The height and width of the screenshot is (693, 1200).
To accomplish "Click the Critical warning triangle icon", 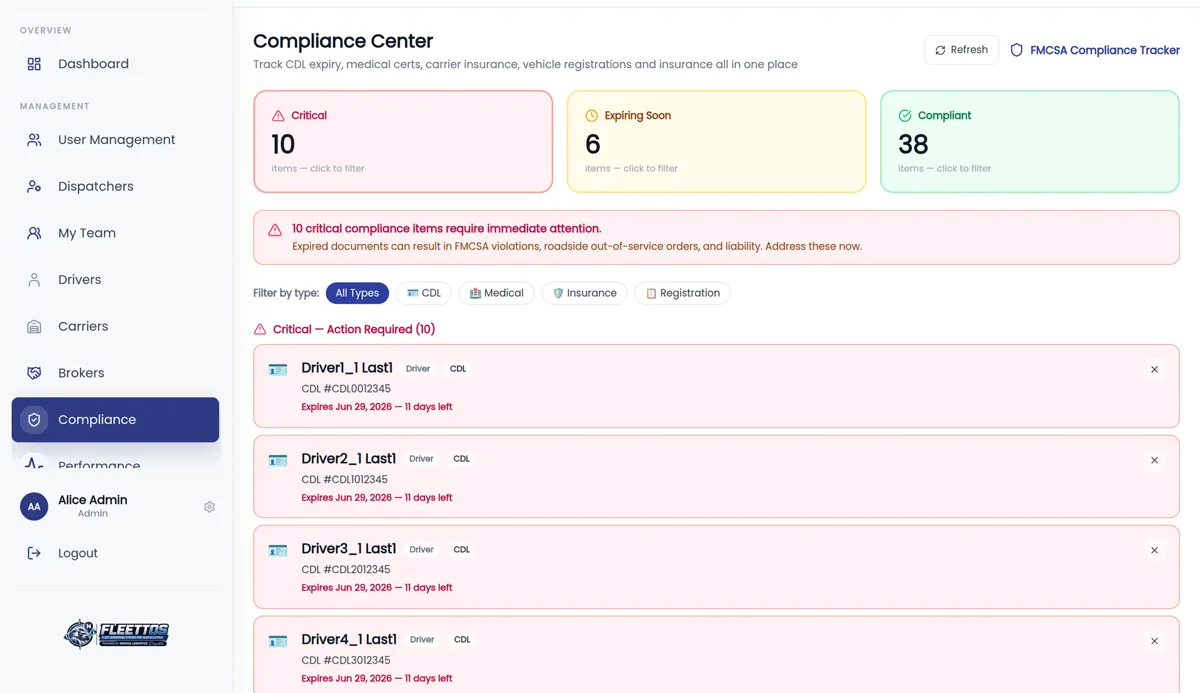I will point(278,116).
